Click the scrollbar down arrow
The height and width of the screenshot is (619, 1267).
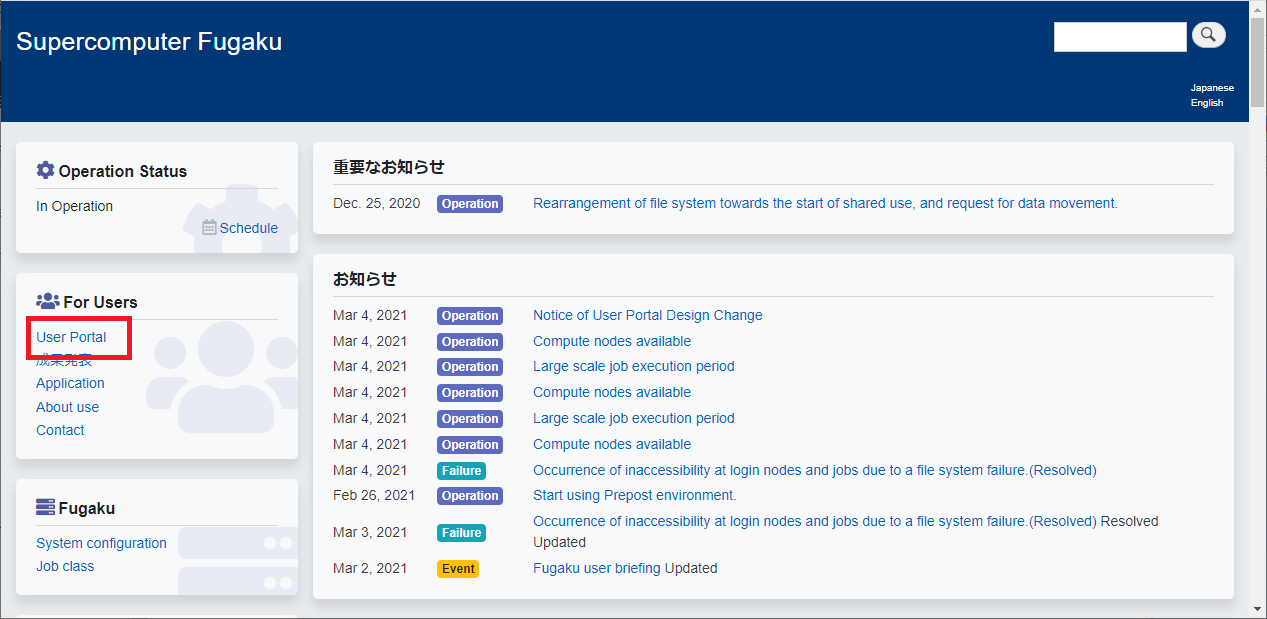coord(1257,608)
